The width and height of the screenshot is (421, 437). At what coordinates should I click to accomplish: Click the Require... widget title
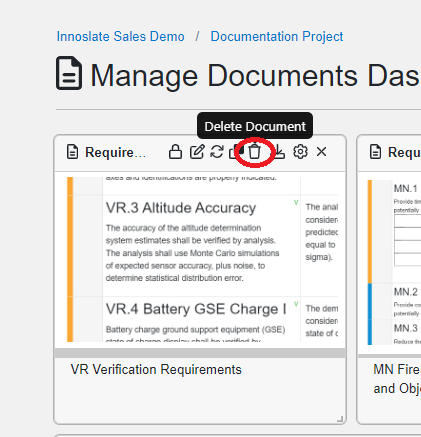115,152
